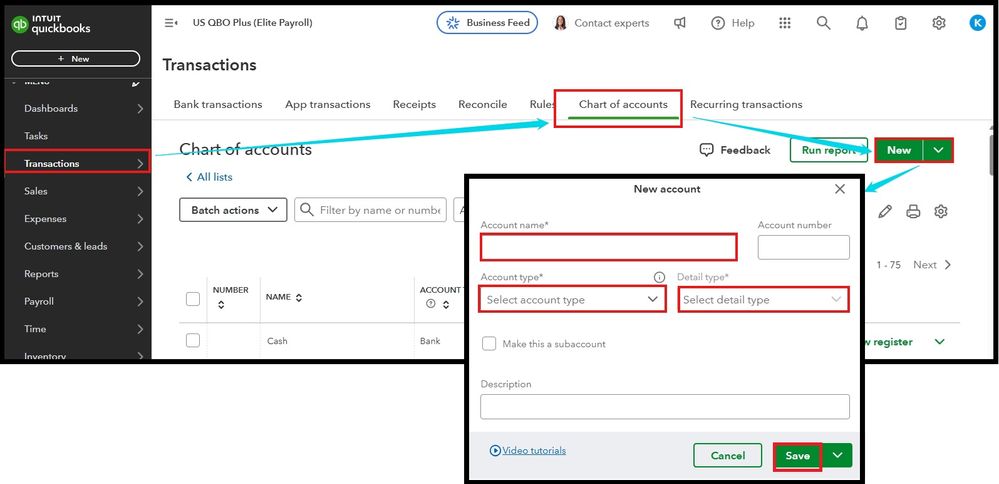Click the Account type column help icon
The height and width of the screenshot is (484, 999).
point(431,304)
